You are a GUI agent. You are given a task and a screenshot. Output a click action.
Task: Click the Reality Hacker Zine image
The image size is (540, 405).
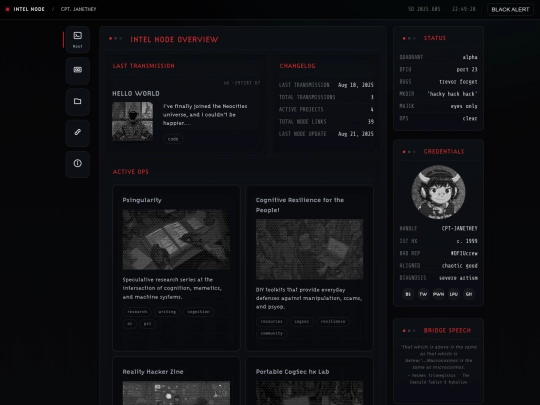(176, 393)
